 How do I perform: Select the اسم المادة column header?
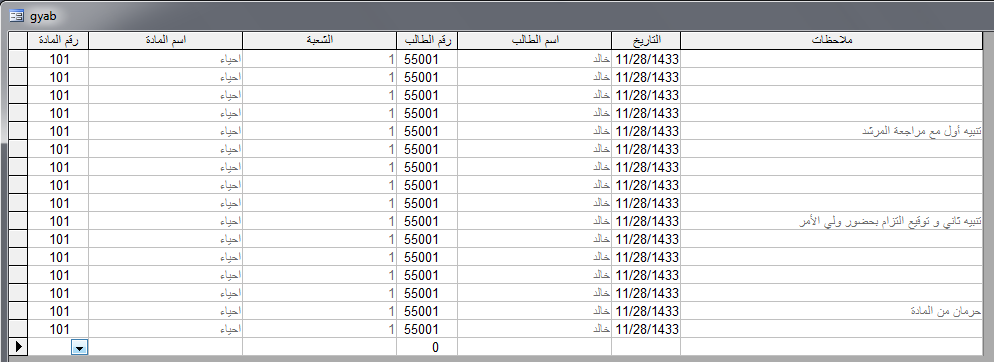click(165, 40)
